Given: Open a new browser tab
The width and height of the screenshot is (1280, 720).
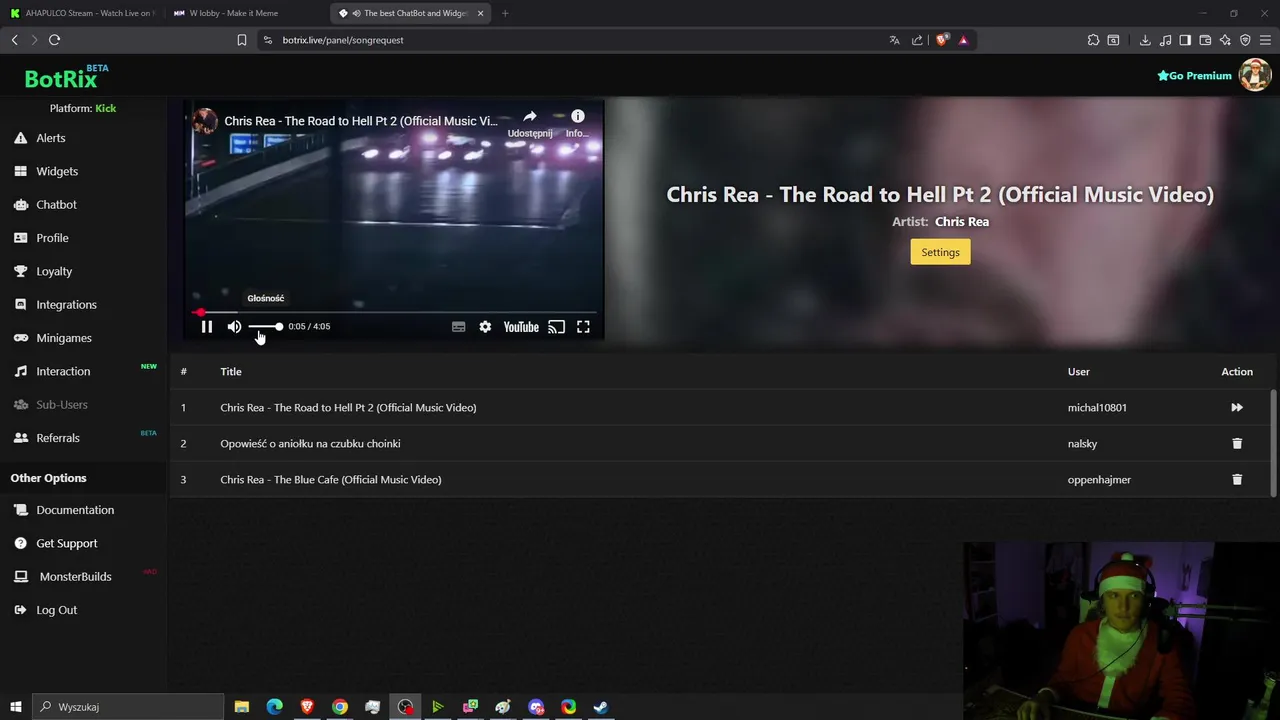Looking at the screenshot, I should pyautogui.click(x=505, y=13).
